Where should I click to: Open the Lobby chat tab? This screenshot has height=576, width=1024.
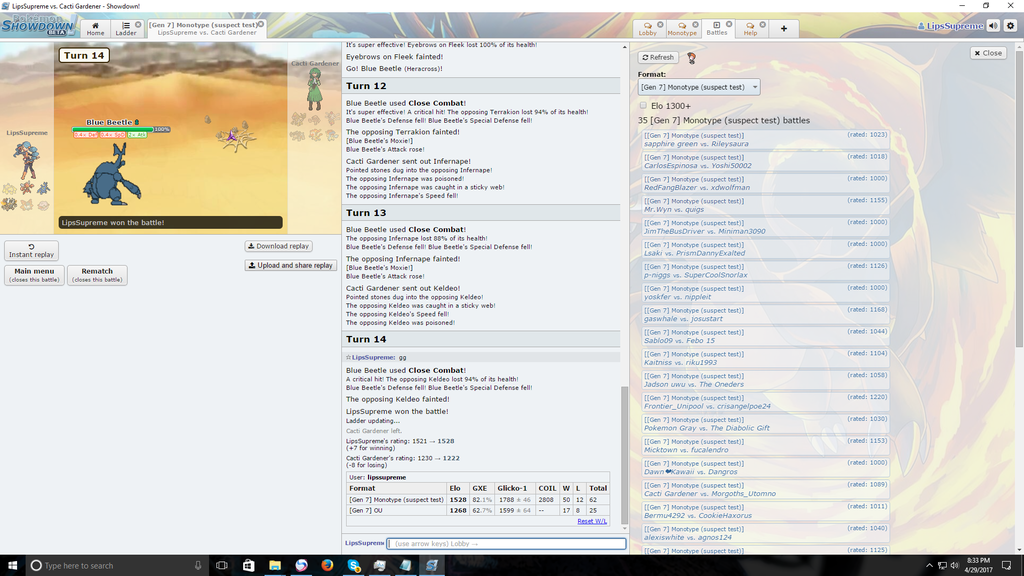click(x=648, y=29)
